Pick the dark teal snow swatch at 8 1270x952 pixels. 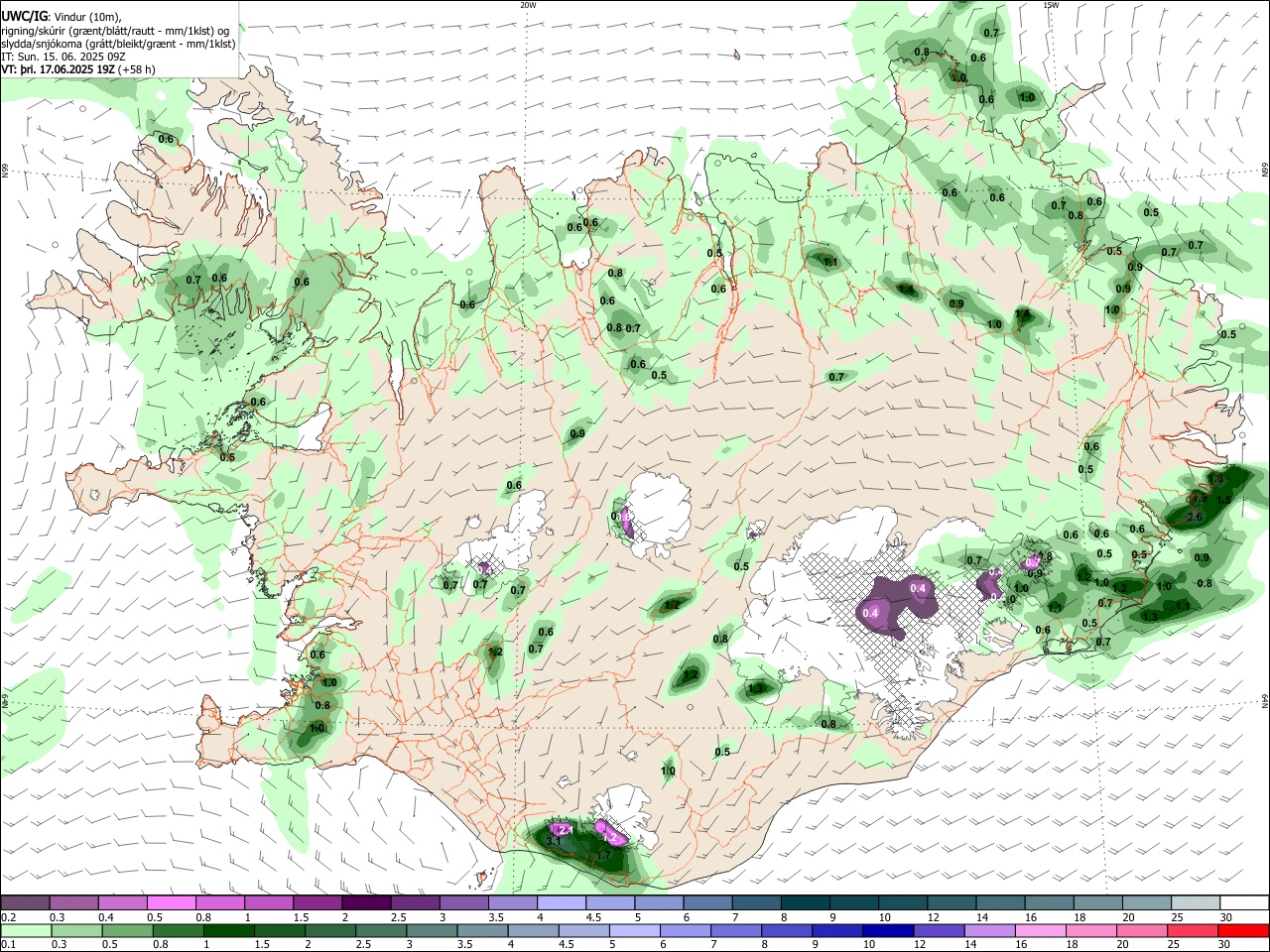click(805, 902)
